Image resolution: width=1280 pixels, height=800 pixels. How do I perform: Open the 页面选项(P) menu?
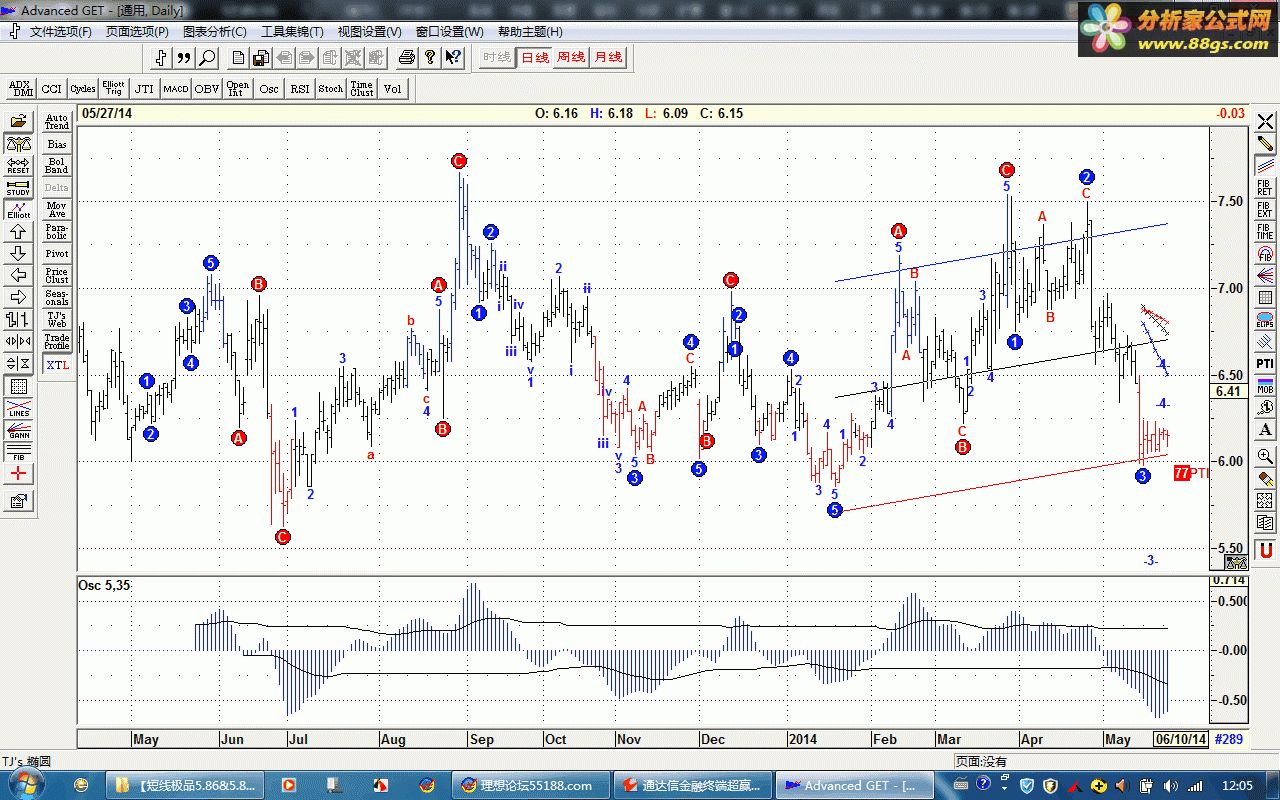point(137,32)
